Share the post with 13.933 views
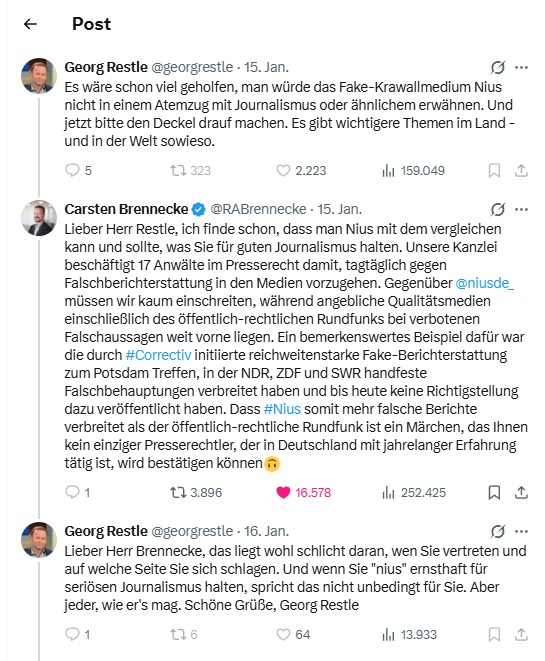The image size is (545, 661). [x=521, y=634]
